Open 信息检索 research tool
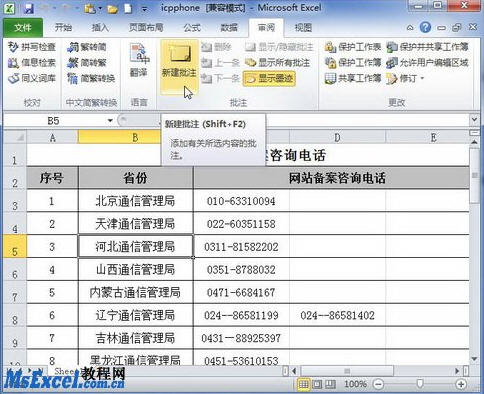Viewport: 484px width, 394px height. point(32,63)
